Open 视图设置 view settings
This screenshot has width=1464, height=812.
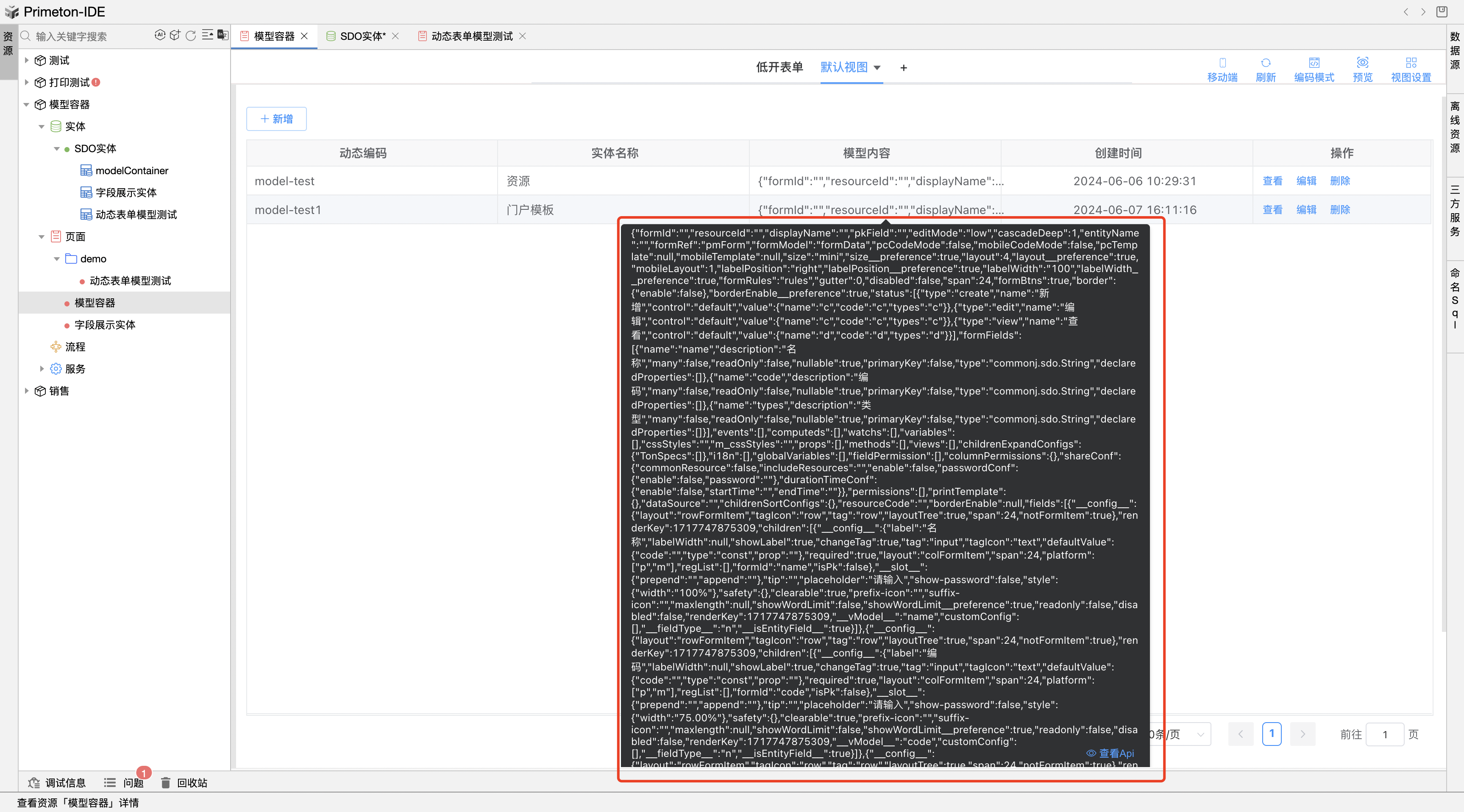tap(1411, 70)
